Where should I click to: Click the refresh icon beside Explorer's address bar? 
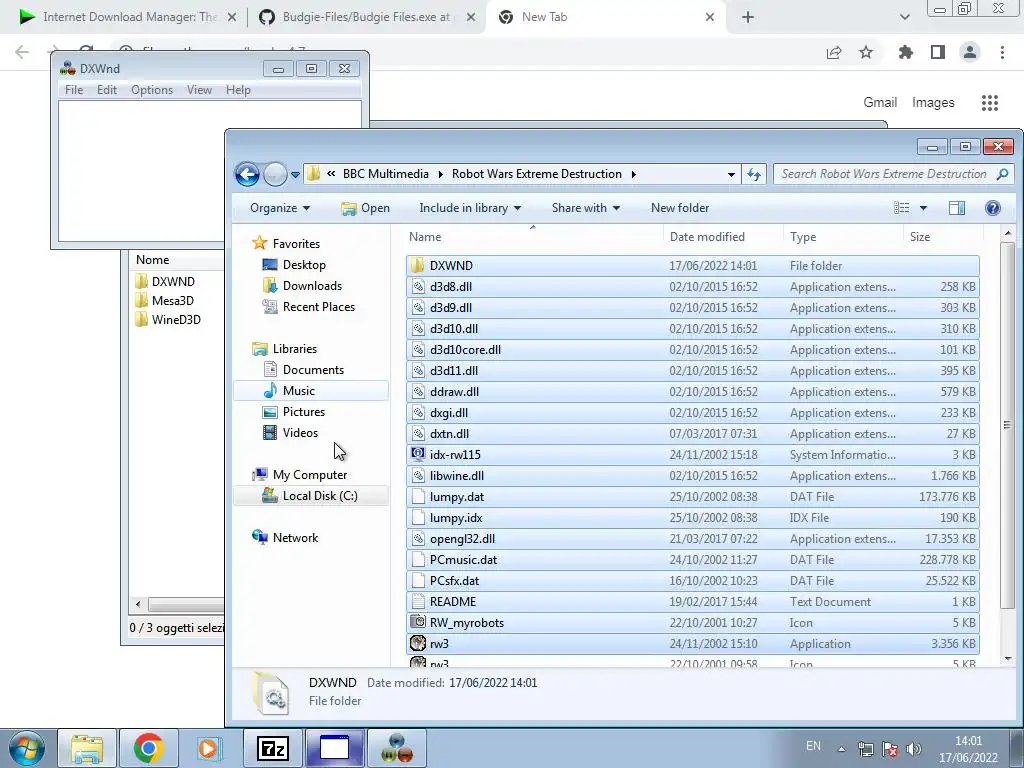(x=754, y=174)
